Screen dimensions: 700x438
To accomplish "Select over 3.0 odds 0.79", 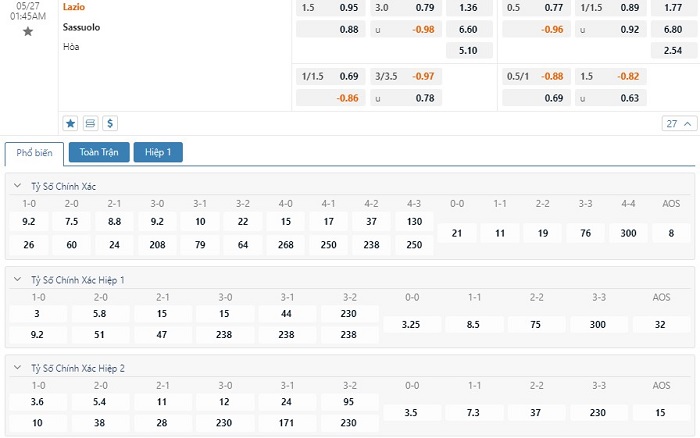I will [406, 8].
